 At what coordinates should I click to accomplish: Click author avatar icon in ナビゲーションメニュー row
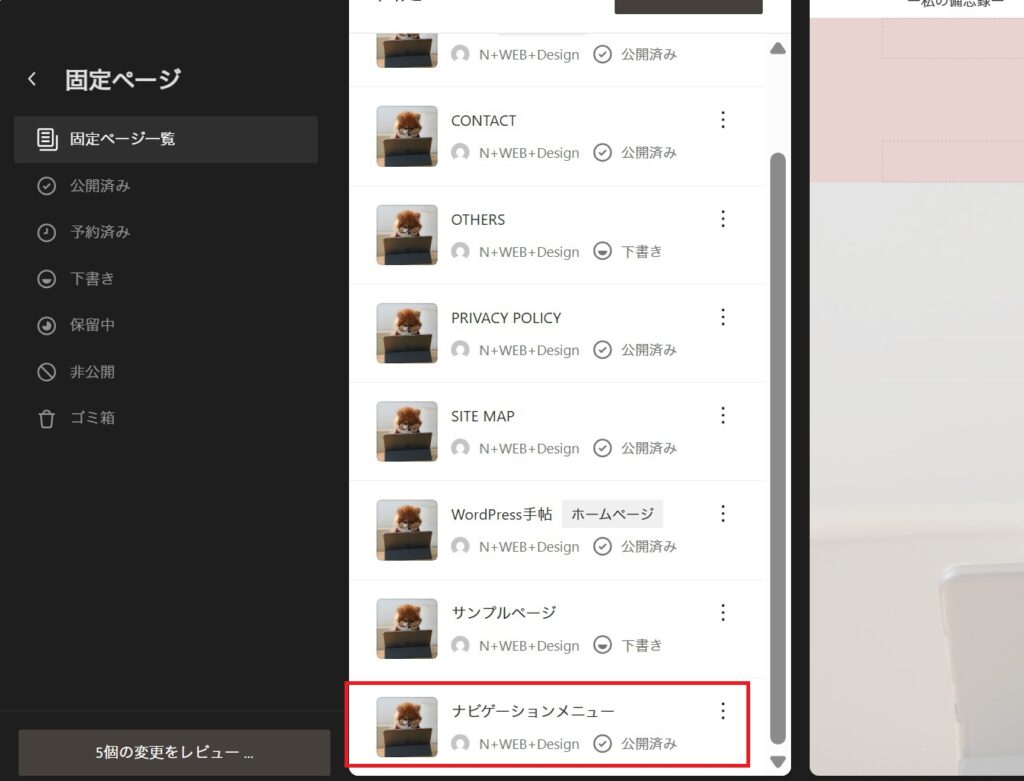[460, 744]
